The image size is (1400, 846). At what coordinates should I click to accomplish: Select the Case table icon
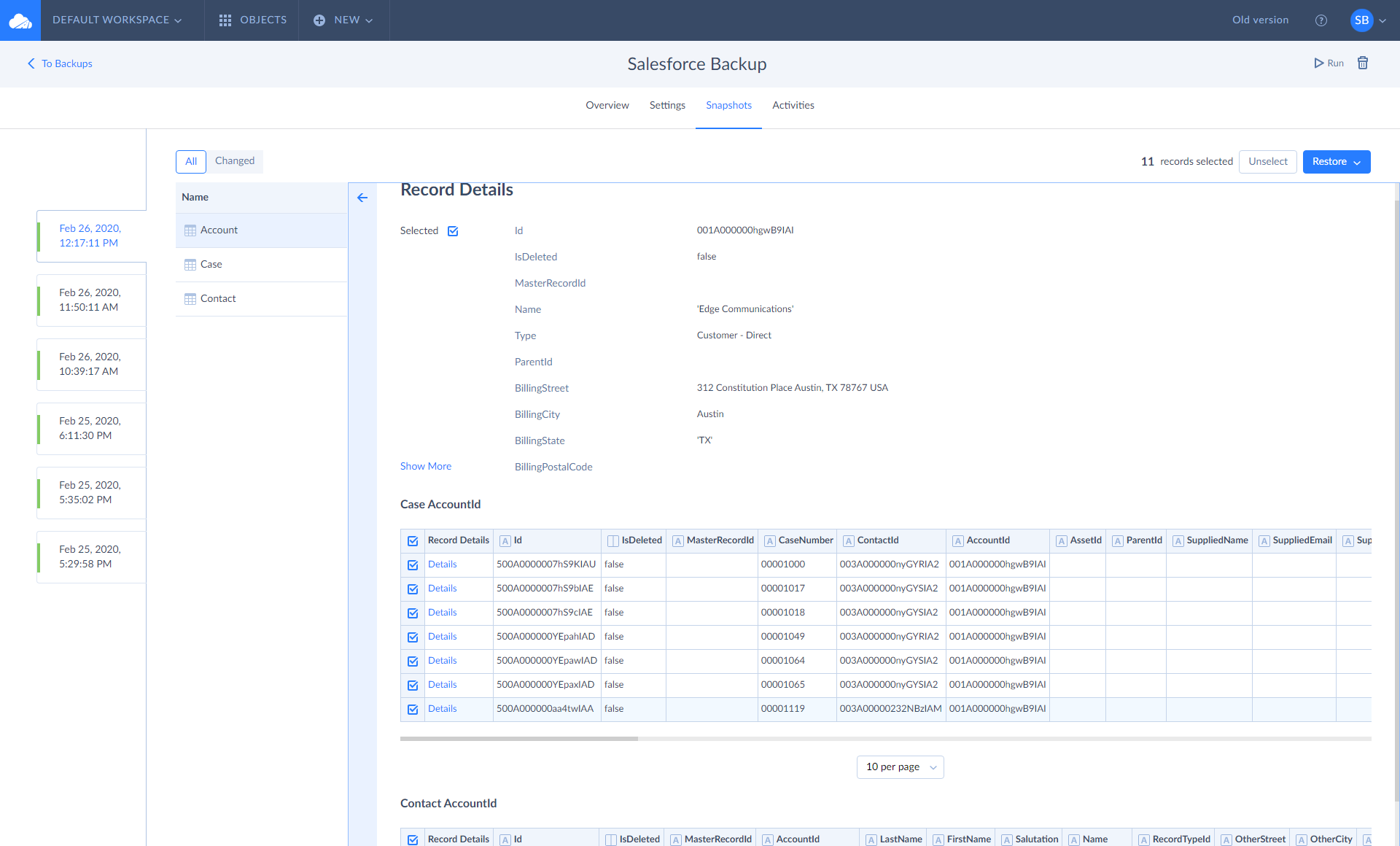(x=190, y=265)
